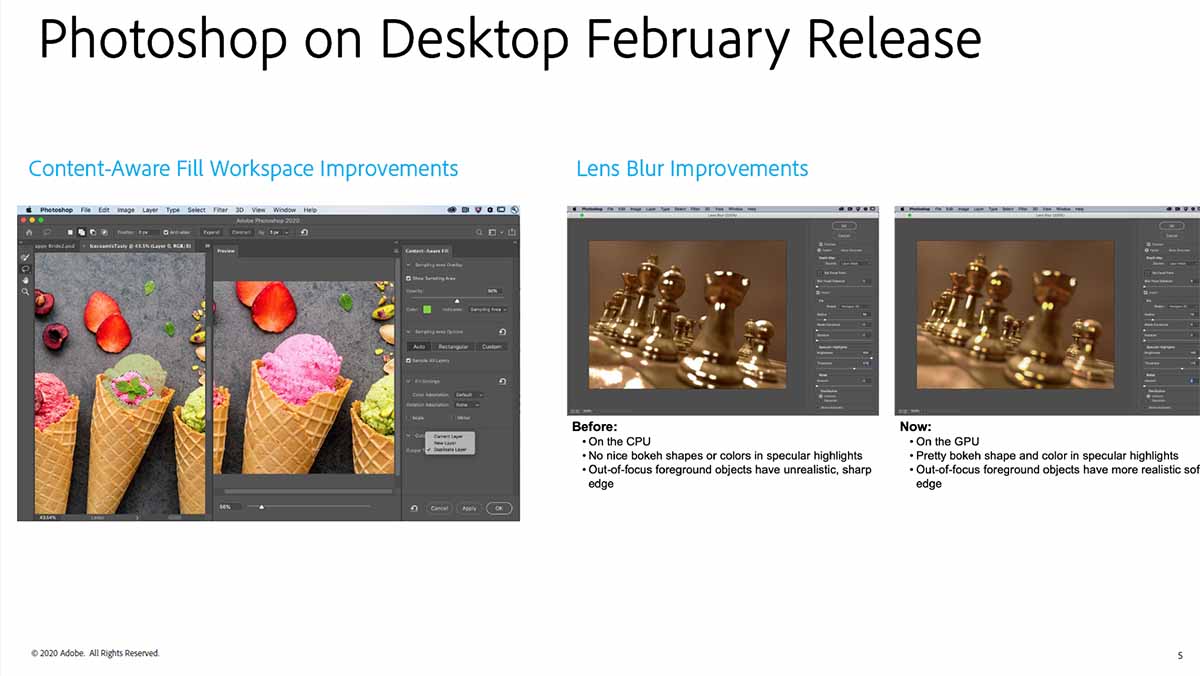Click the Opacity percentage field
The image size is (1200, 676).
pyautogui.click(x=495, y=291)
